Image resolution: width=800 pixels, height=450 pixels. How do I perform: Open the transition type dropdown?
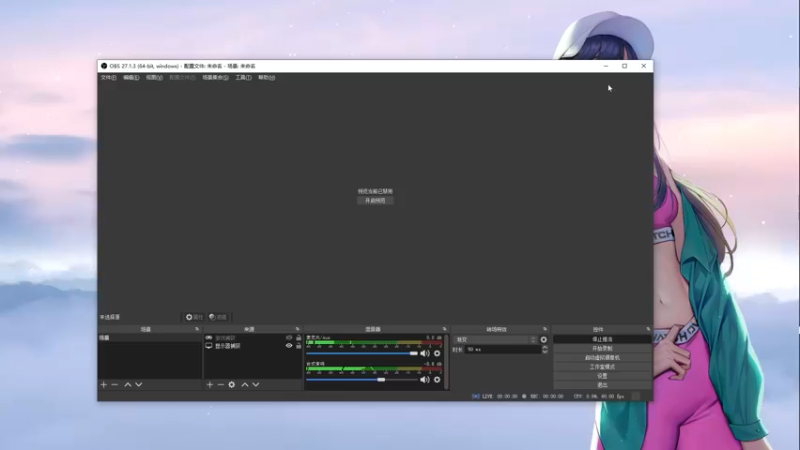(495, 340)
